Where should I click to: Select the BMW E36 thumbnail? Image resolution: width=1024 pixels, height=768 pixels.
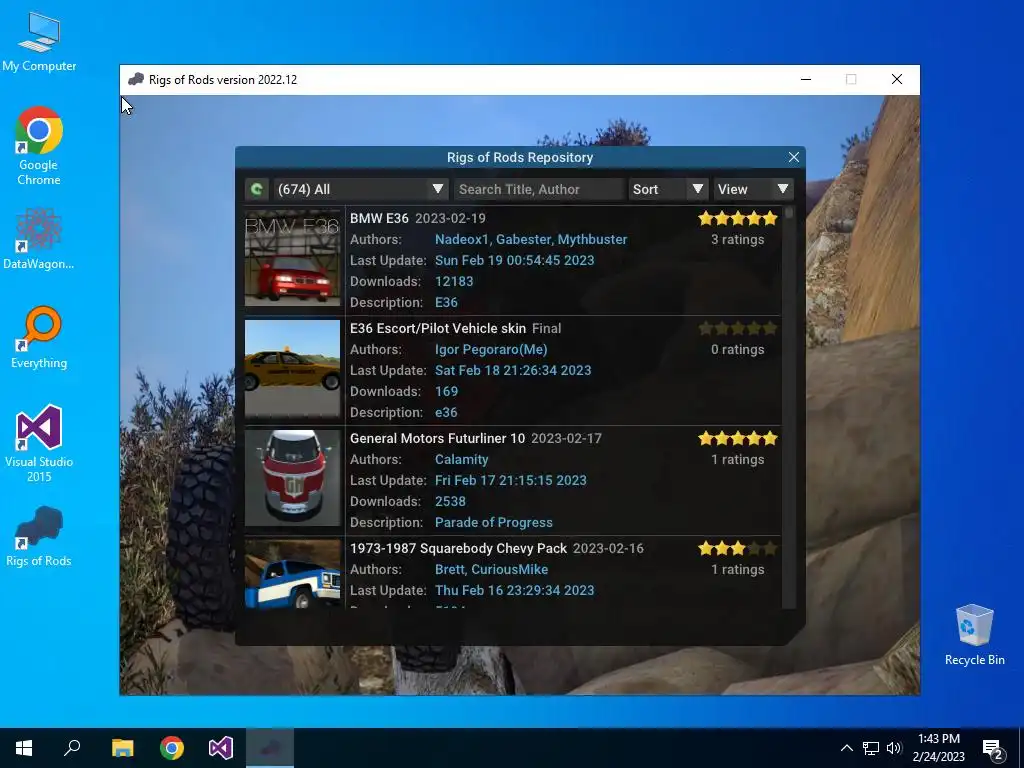coord(293,258)
